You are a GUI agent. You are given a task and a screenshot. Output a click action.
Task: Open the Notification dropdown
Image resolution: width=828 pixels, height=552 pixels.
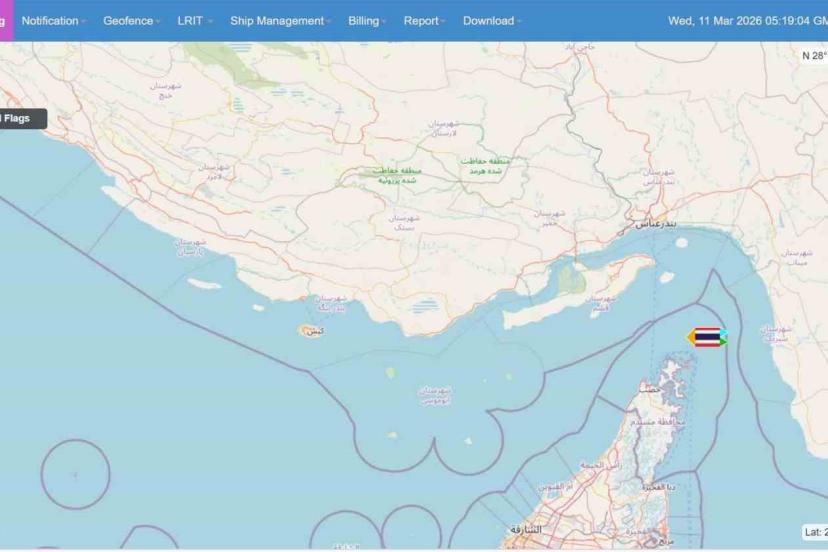[x=54, y=20]
